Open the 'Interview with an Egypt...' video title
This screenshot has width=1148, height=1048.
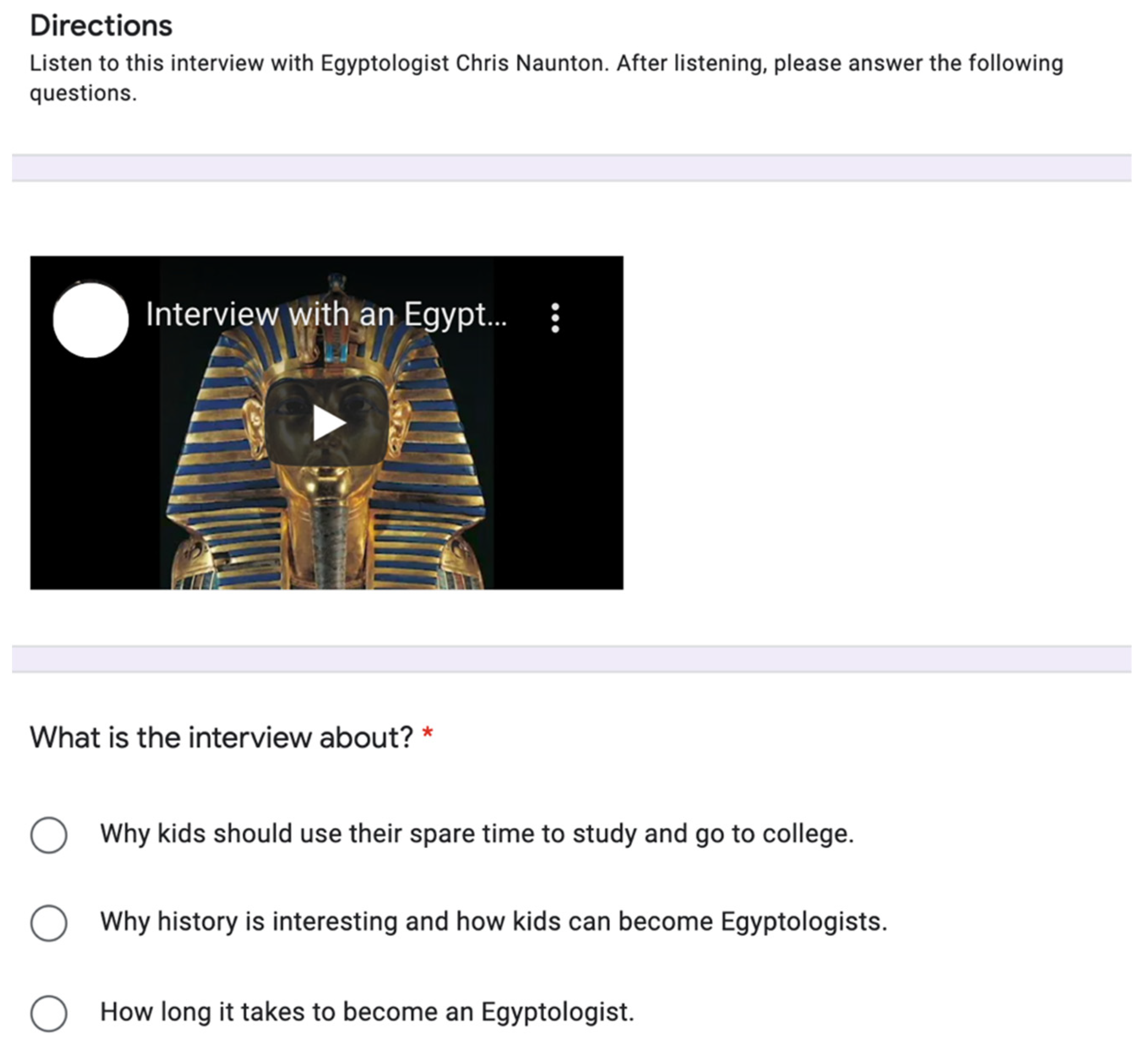click(x=326, y=314)
